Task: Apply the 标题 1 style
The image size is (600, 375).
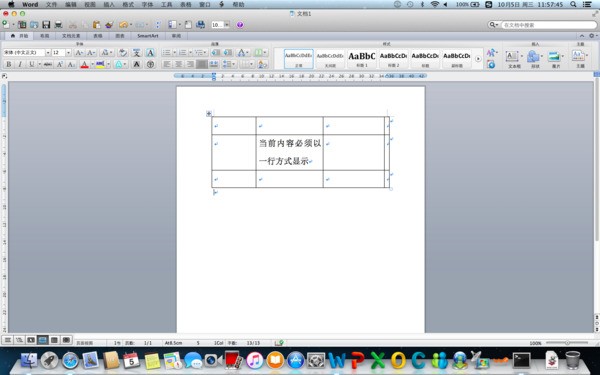Action: click(362, 59)
